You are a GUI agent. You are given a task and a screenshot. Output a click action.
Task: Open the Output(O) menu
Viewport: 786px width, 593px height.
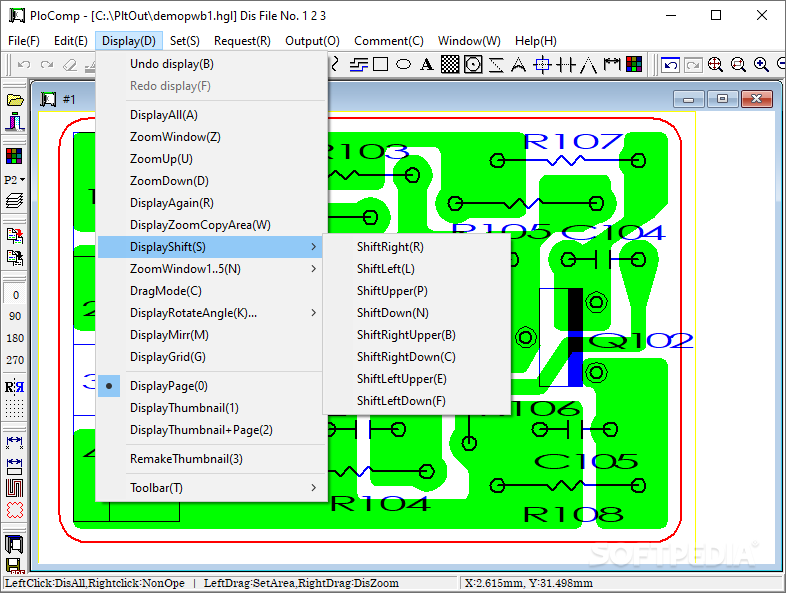point(312,41)
